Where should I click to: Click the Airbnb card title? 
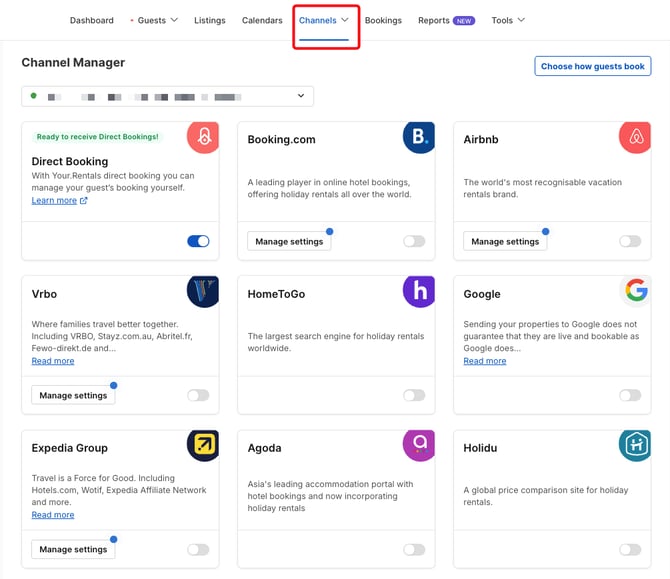coord(481,140)
